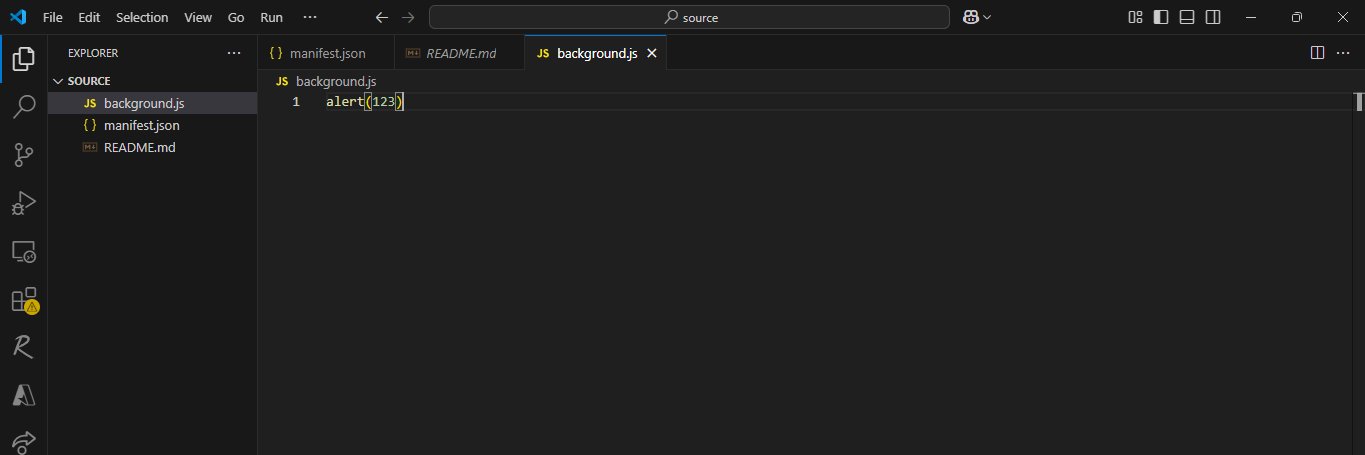Viewport: 1365px width, 455px height.
Task: Click the VS Code logo icon
Action: tap(16, 17)
